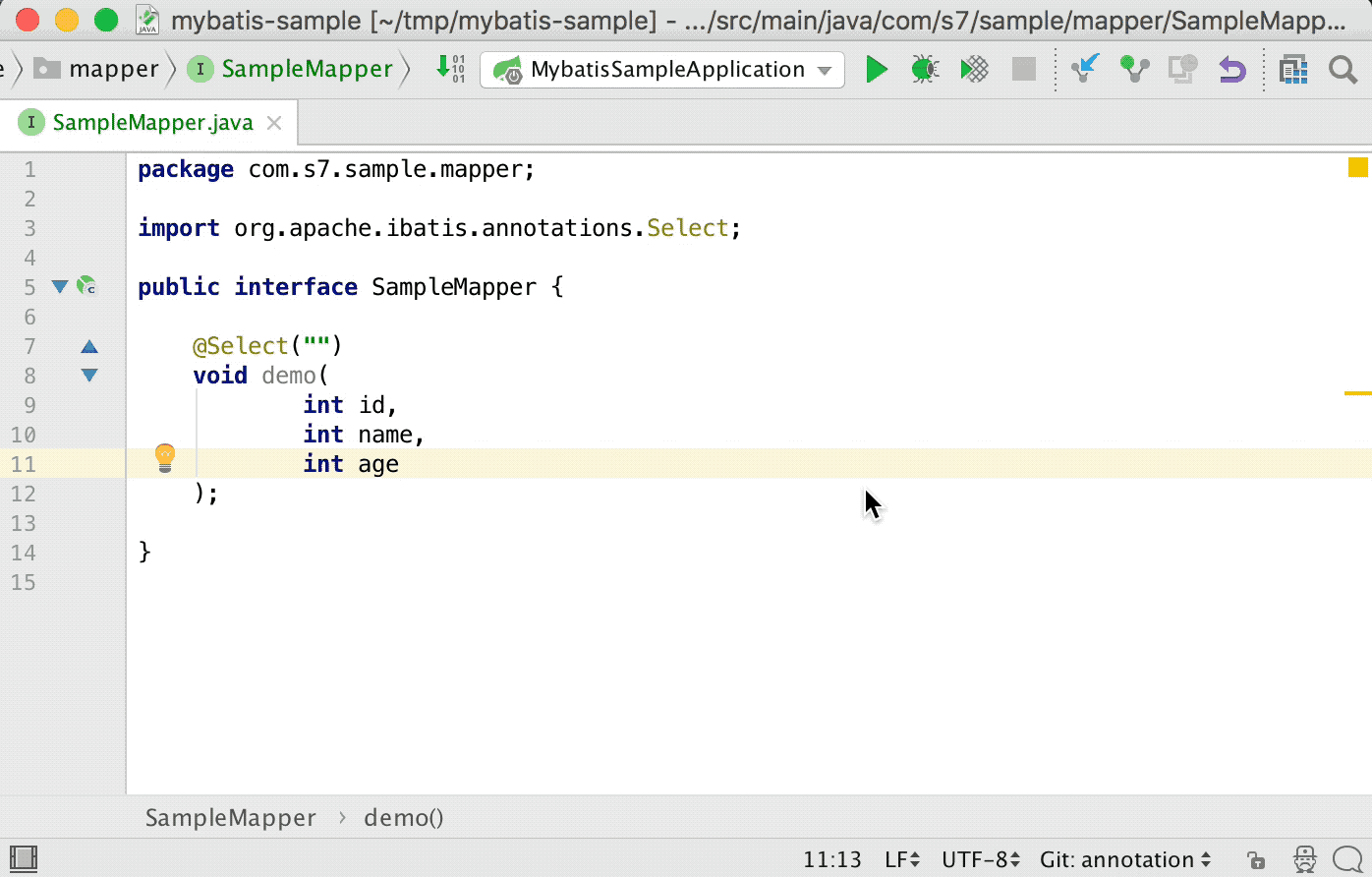Click line number 11 in the gutter
The image size is (1372, 877).
[x=23, y=464]
